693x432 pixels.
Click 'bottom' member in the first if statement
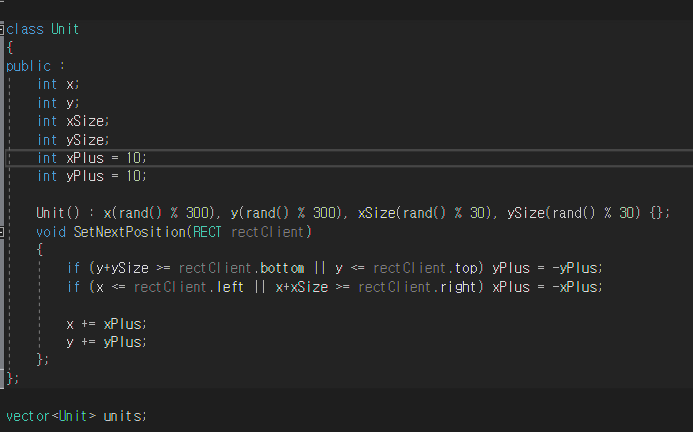click(282, 268)
